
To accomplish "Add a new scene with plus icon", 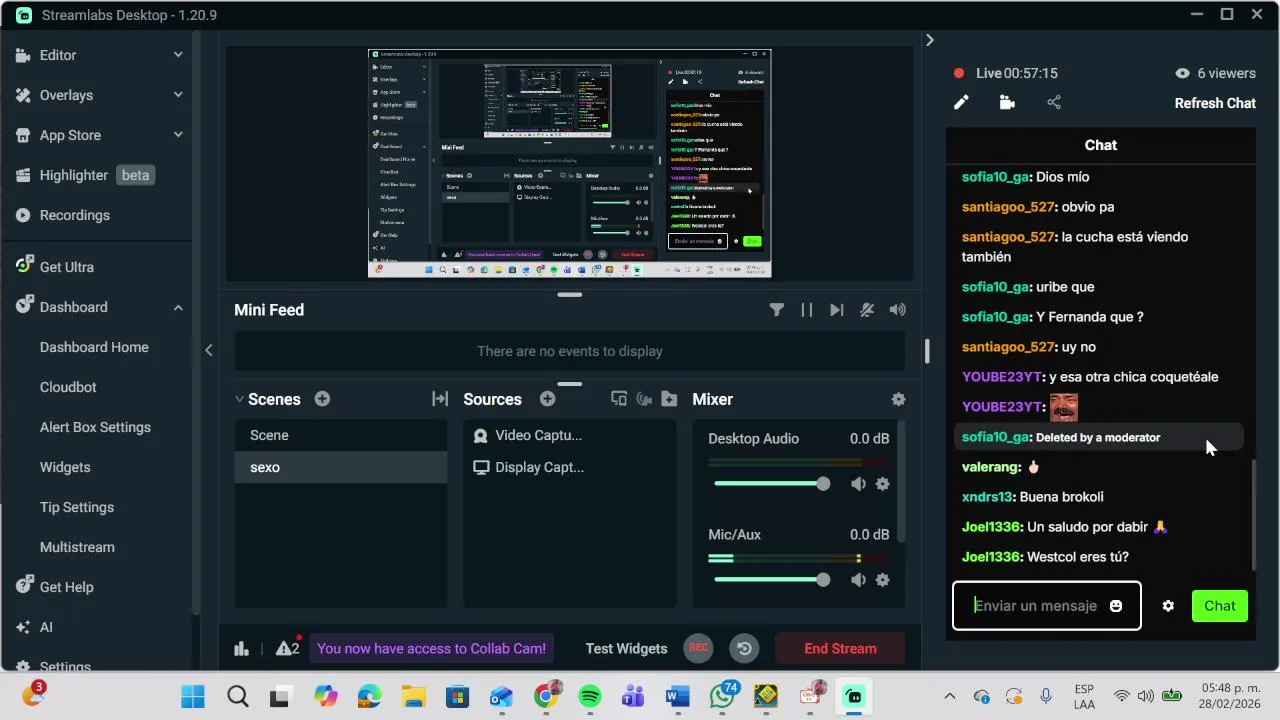I will [322, 399].
